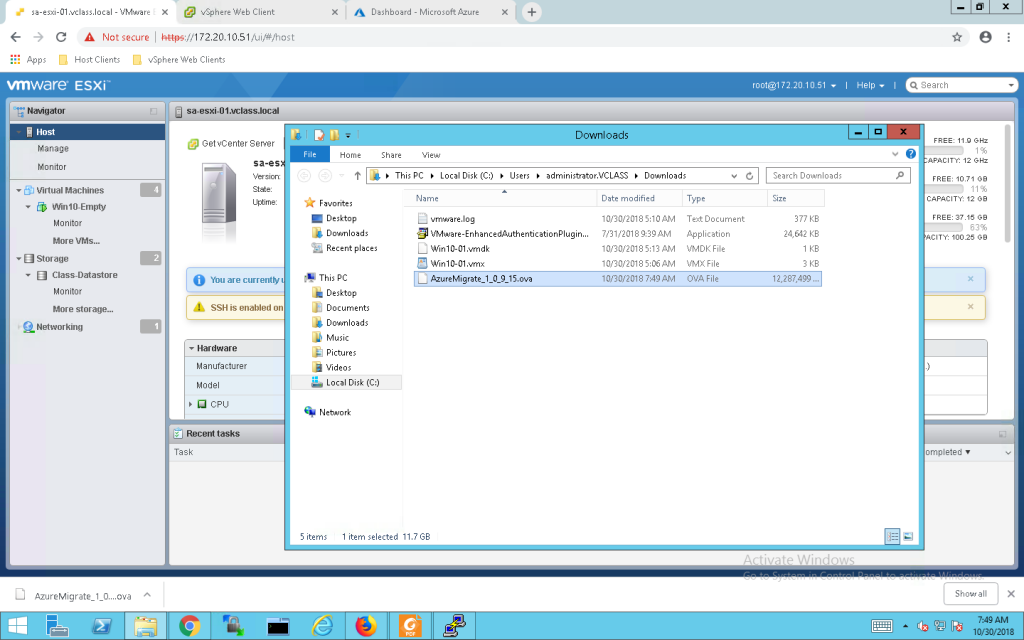Collapse the Virtual Machines tree node
Screen dimensions: 1024x640
pyautogui.click(x=19, y=191)
